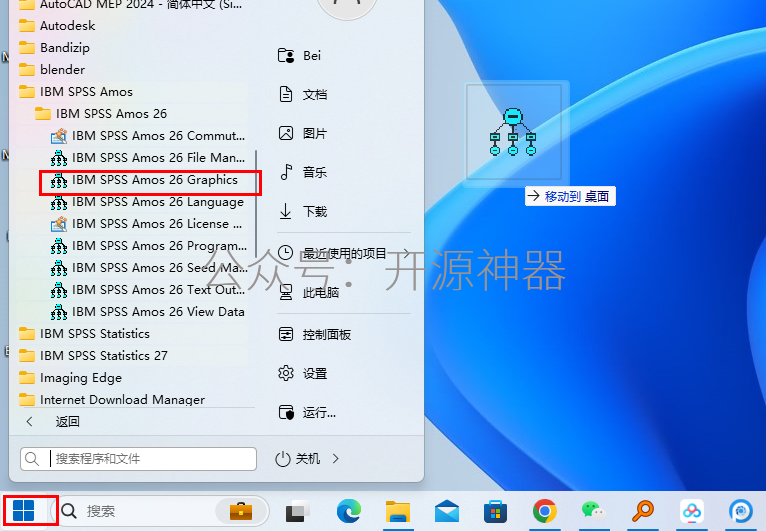
Task: Click the Windows Start button
Action: tap(23, 511)
